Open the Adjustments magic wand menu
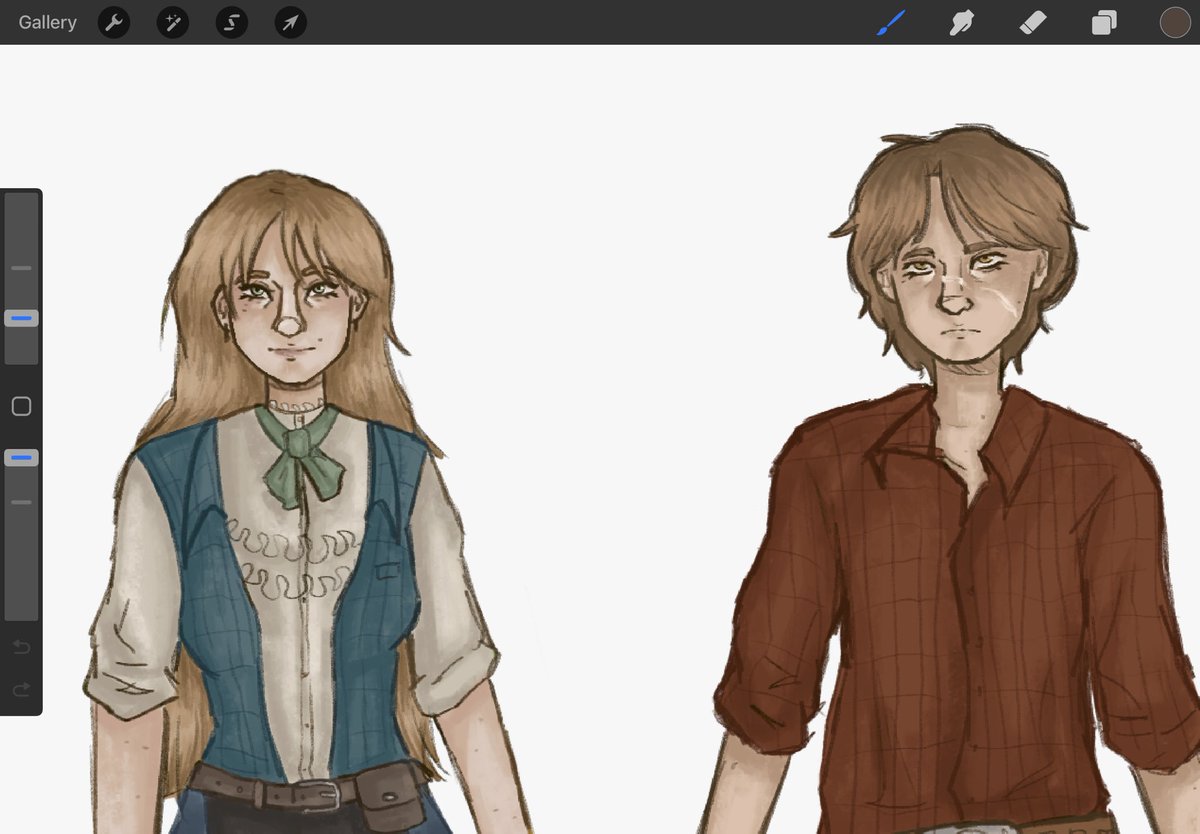1200x834 pixels. point(173,22)
